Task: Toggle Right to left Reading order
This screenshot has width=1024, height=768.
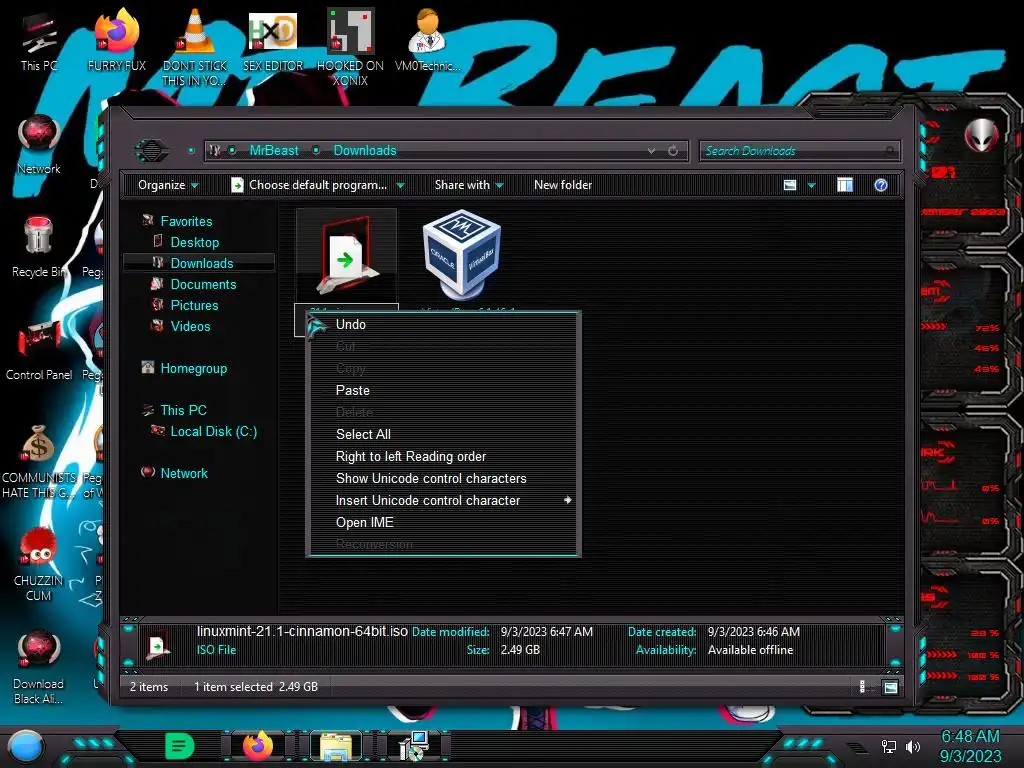Action: [x=443, y=456]
